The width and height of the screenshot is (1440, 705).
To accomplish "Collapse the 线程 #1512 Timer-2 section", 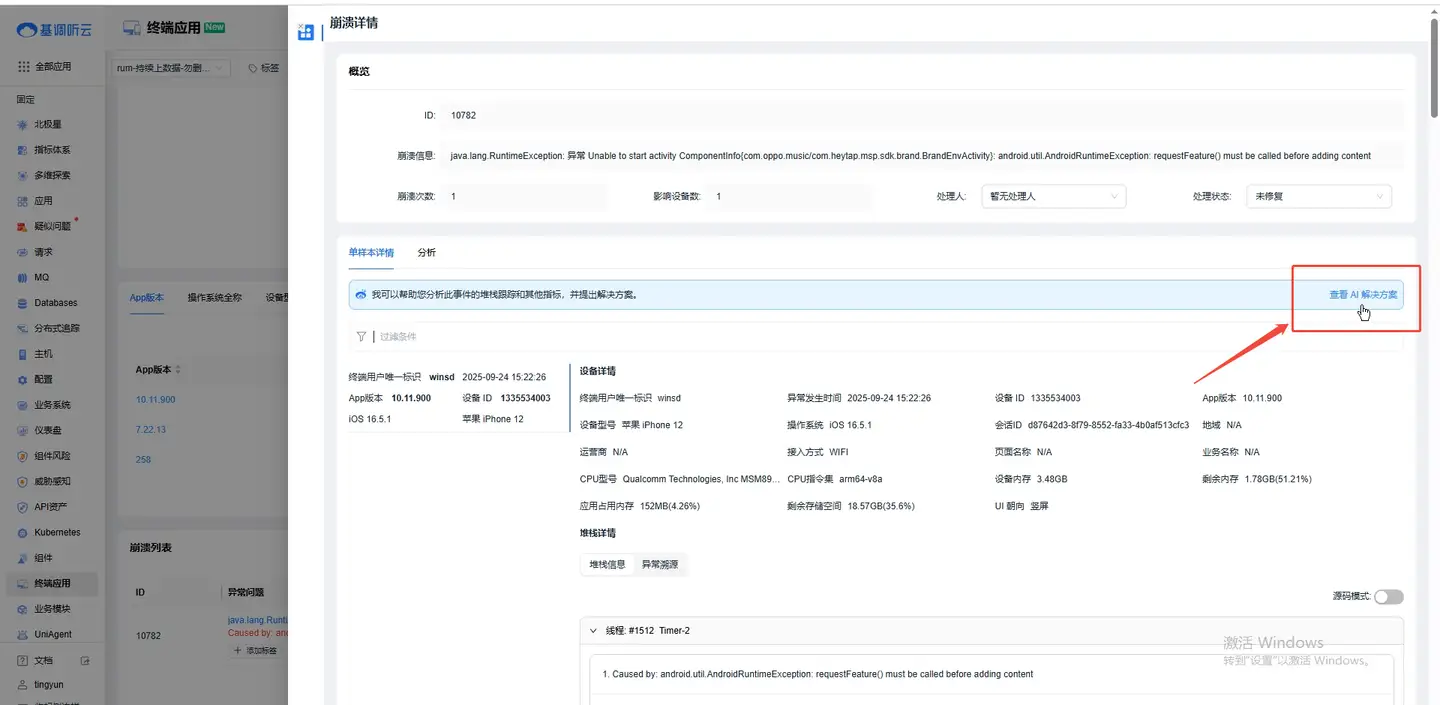I will click(593, 631).
